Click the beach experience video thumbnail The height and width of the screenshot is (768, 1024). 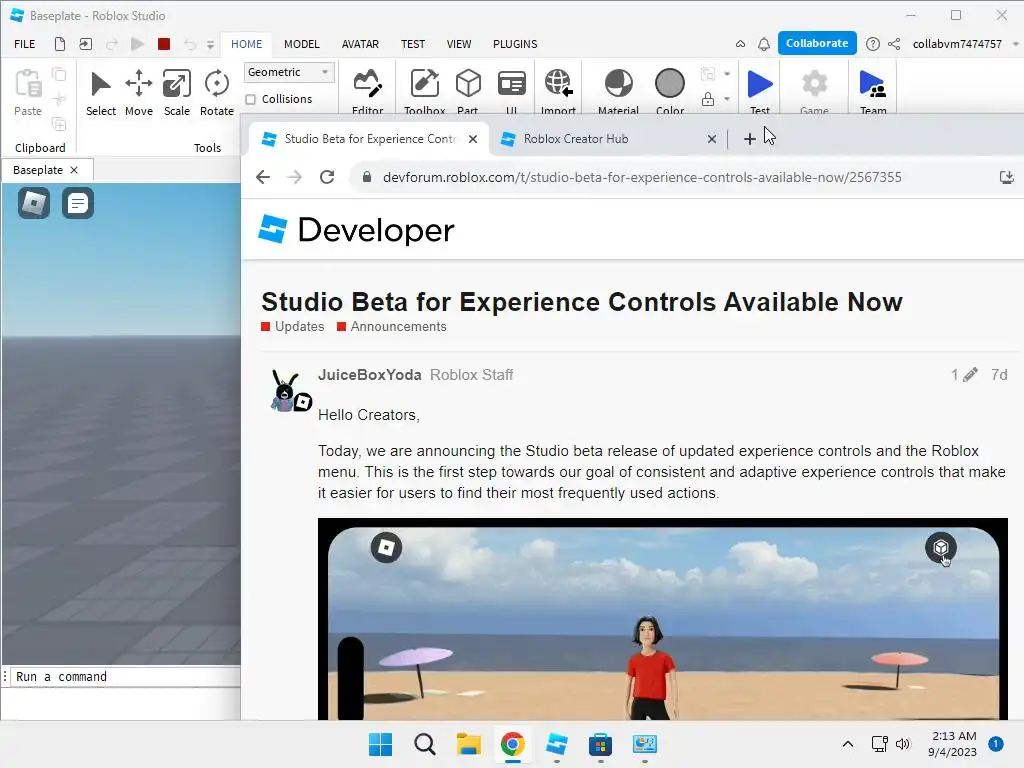click(x=663, y=619)
